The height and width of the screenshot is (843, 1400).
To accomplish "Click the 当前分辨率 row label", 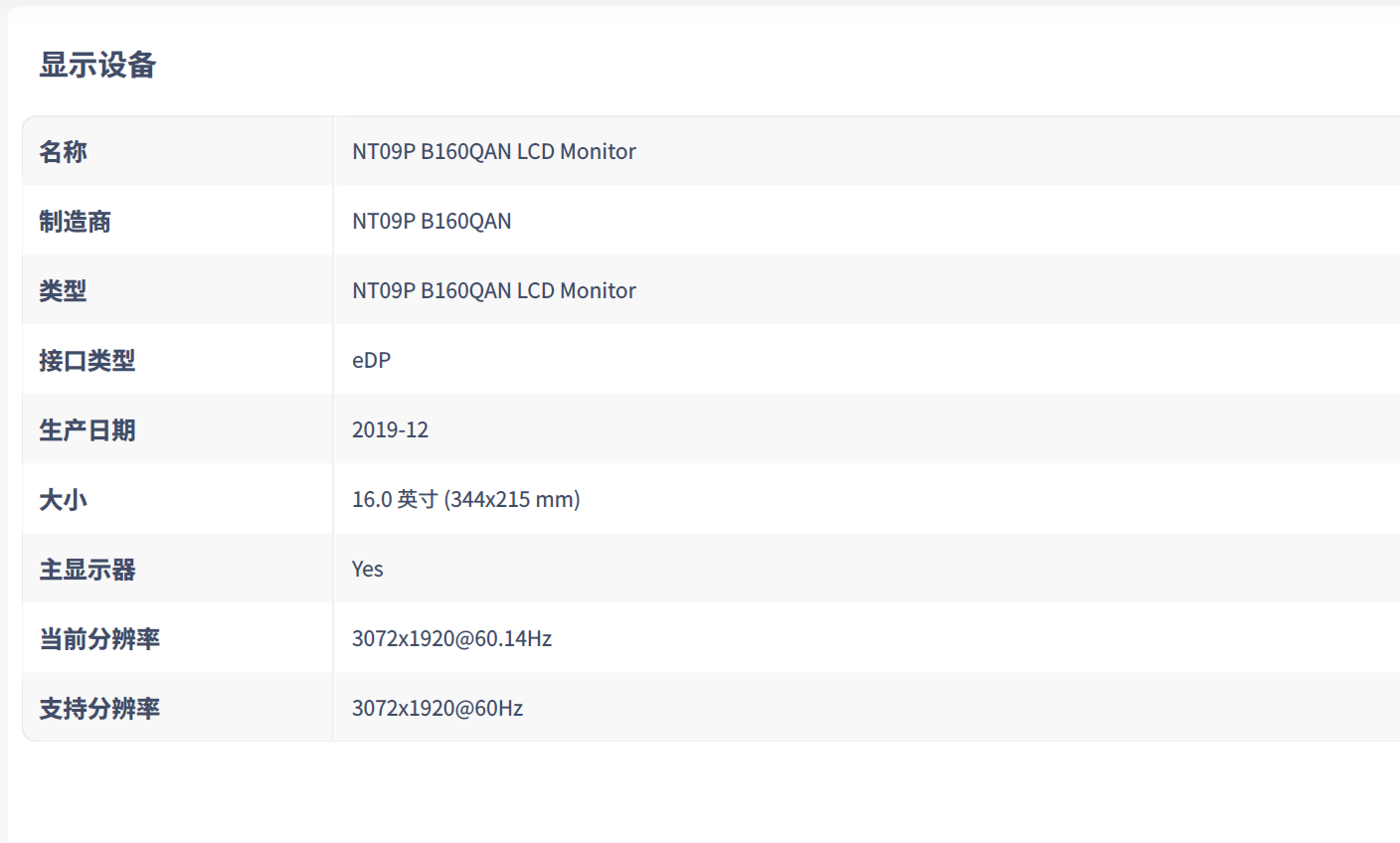I will pos(99,639).
